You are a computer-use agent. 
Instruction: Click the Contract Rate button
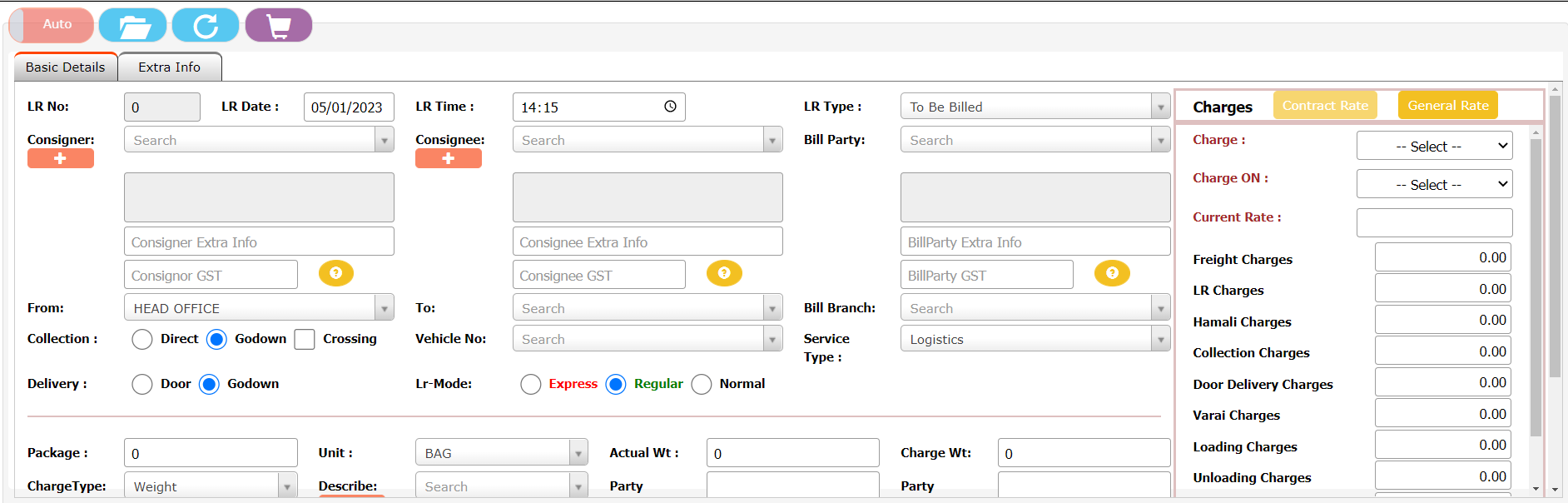point(1325,106)
